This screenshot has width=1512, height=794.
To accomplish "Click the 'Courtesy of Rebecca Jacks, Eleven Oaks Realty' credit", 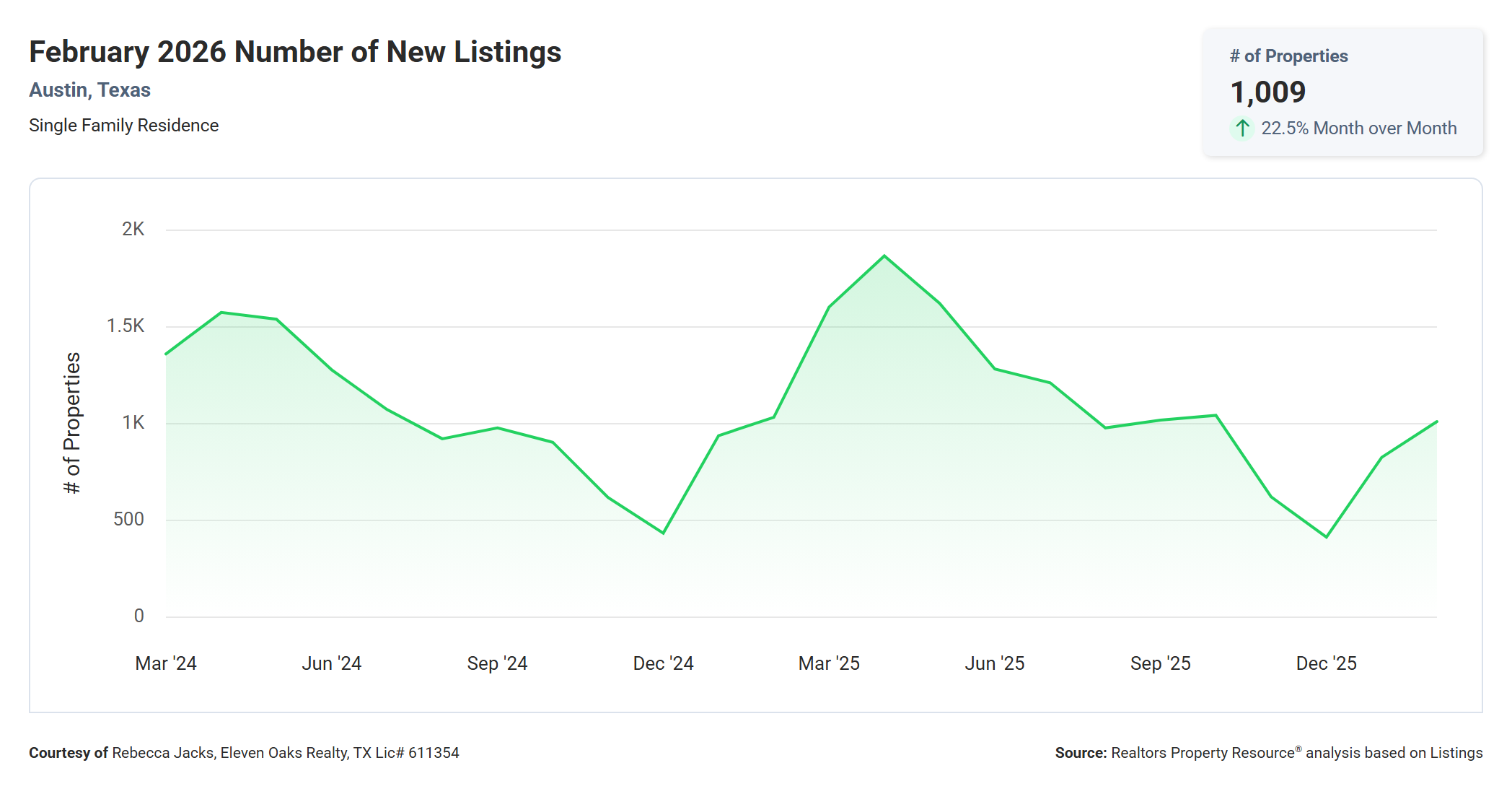I will (244, 753).
